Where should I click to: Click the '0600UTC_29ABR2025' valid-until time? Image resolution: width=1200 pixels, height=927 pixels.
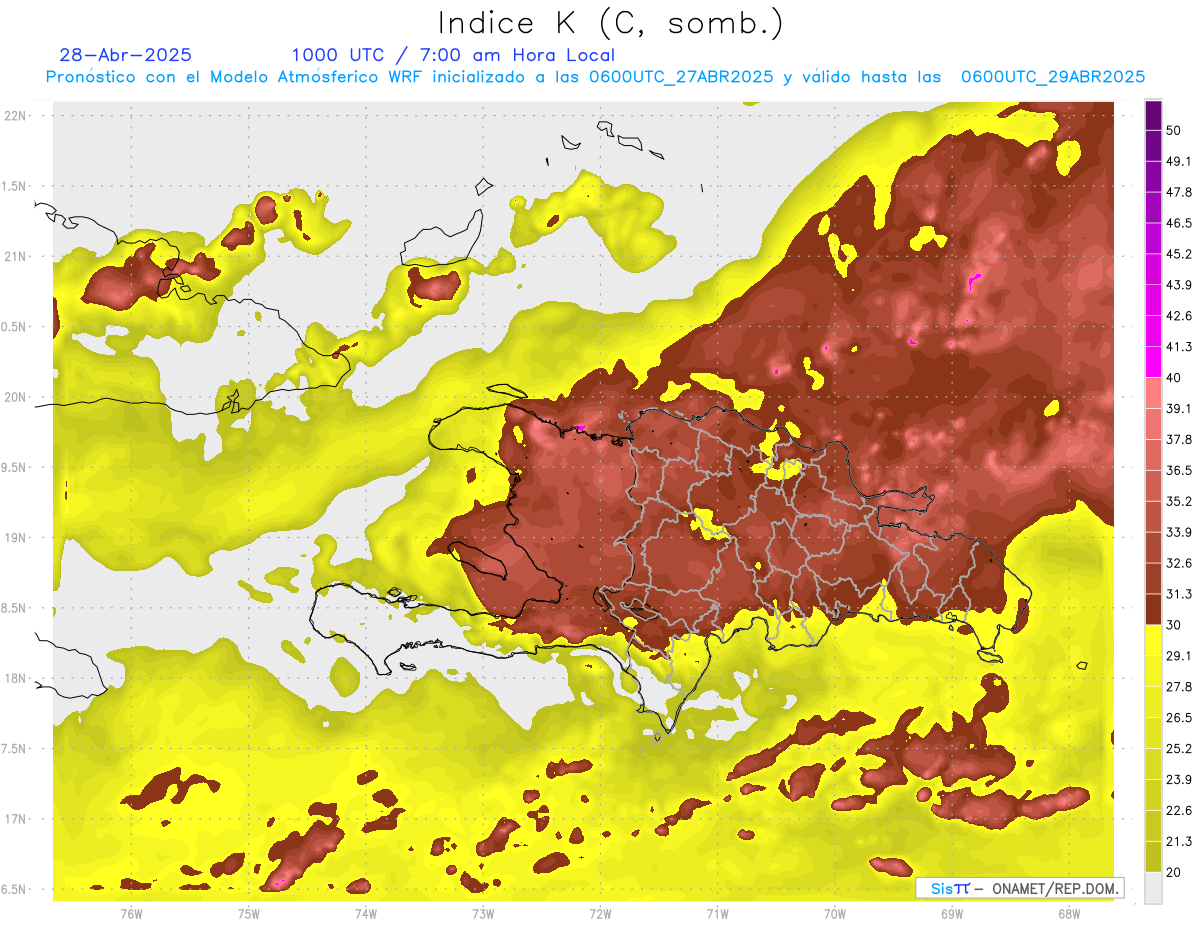pos(1053,77)
